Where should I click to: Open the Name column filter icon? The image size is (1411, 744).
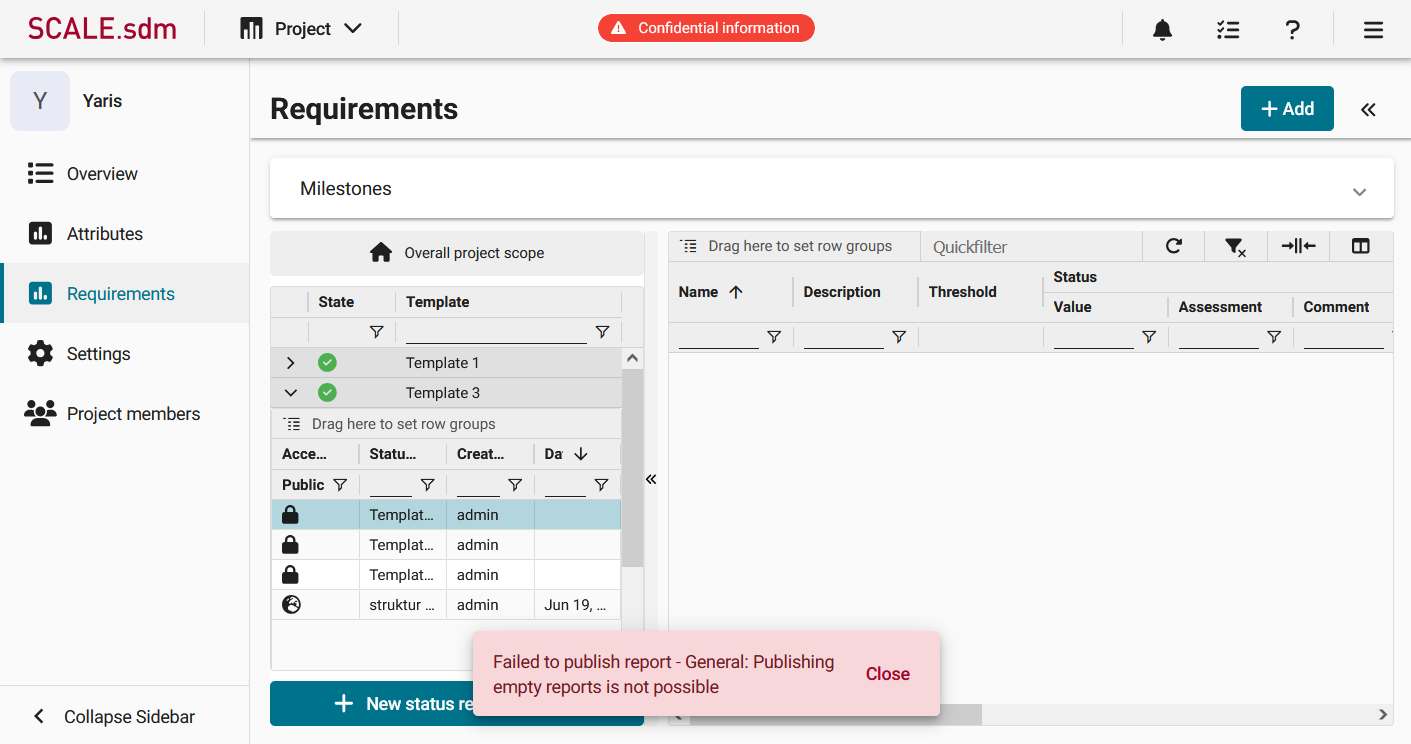pos(773,338)
